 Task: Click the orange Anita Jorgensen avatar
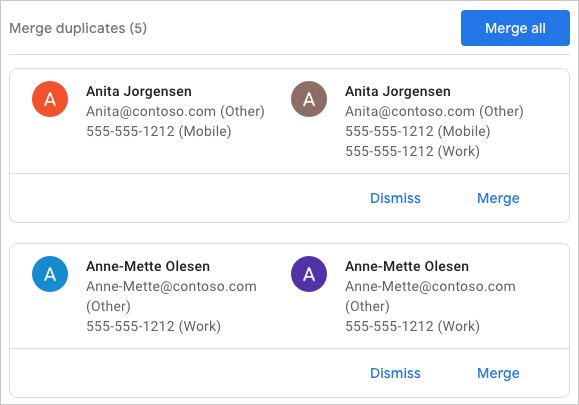coord(50,99)
